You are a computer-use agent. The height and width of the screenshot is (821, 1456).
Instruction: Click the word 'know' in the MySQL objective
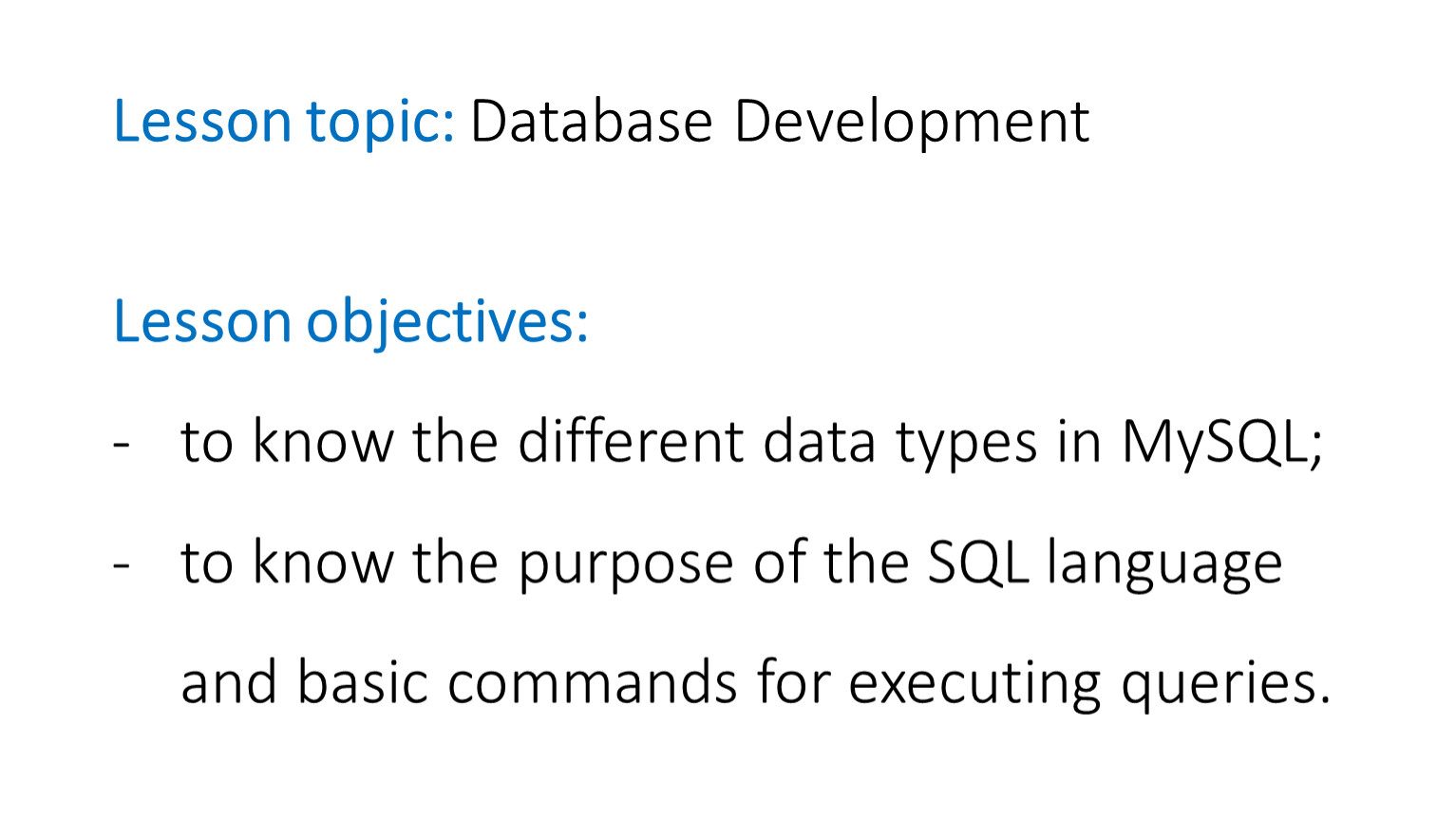(x=323, y=442)
